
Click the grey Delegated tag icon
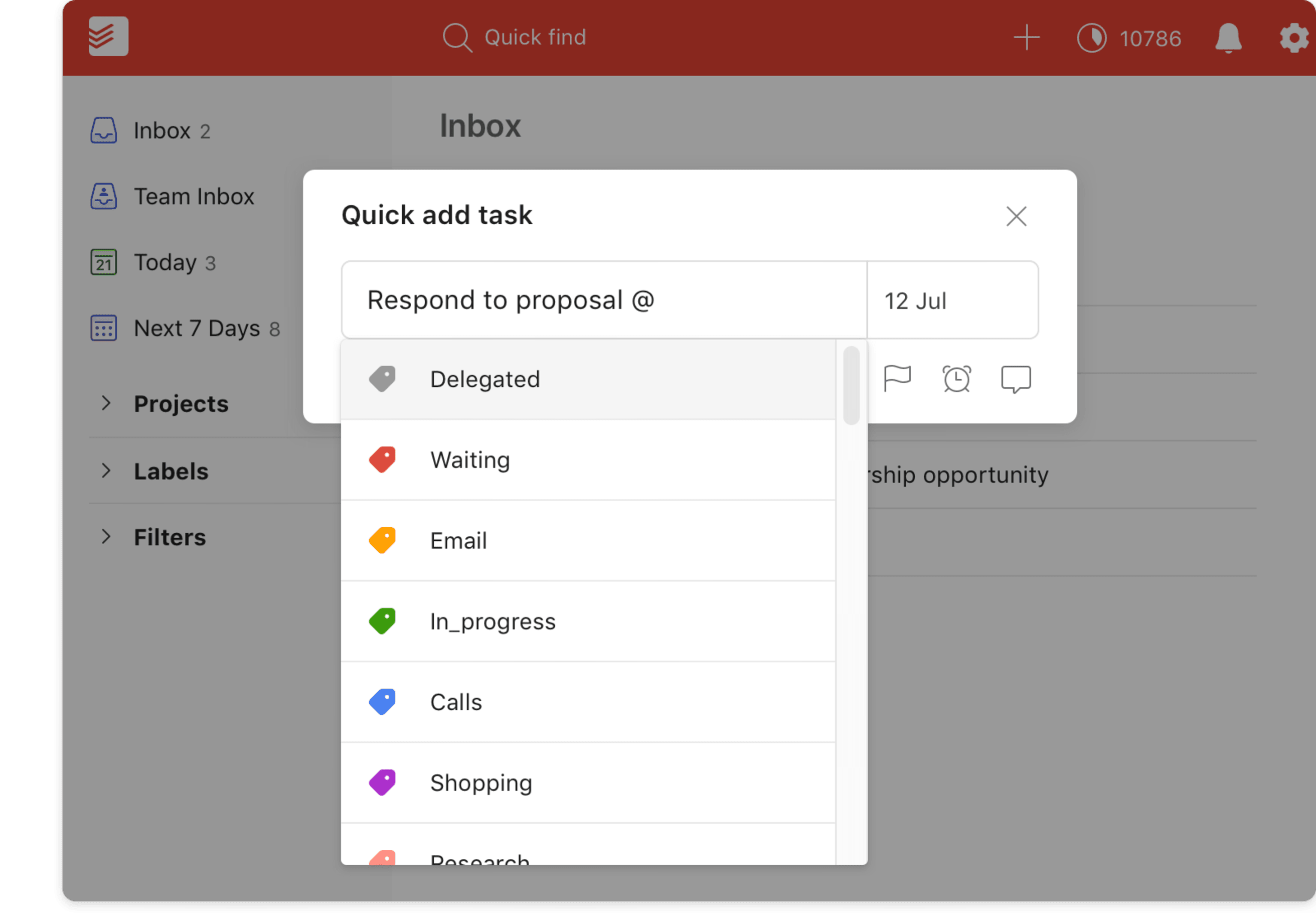[382, 379]
